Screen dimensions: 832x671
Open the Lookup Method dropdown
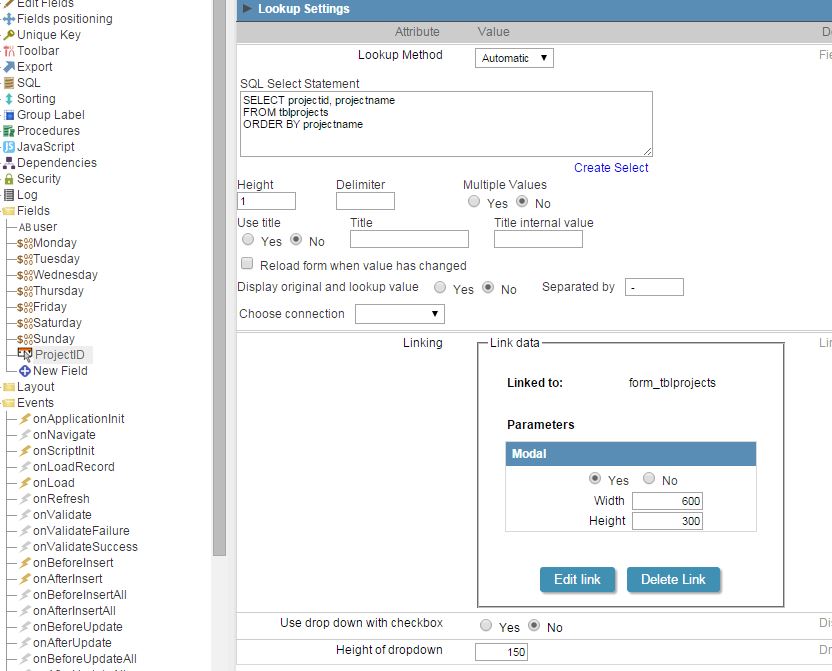[514, 58]
